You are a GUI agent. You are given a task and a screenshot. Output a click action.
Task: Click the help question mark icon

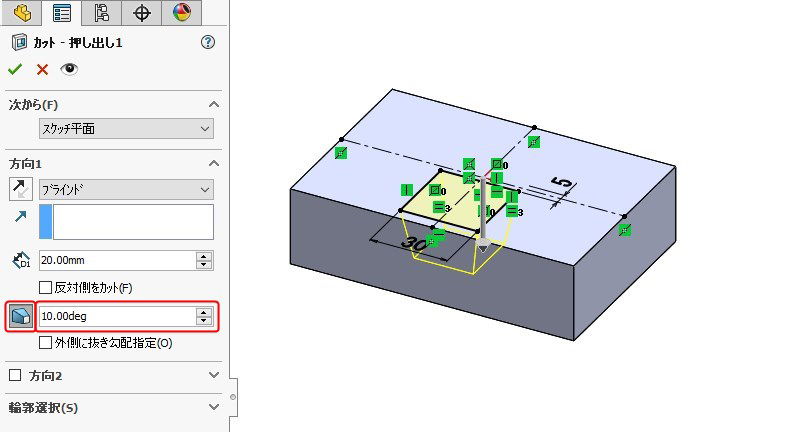point(208,42)
